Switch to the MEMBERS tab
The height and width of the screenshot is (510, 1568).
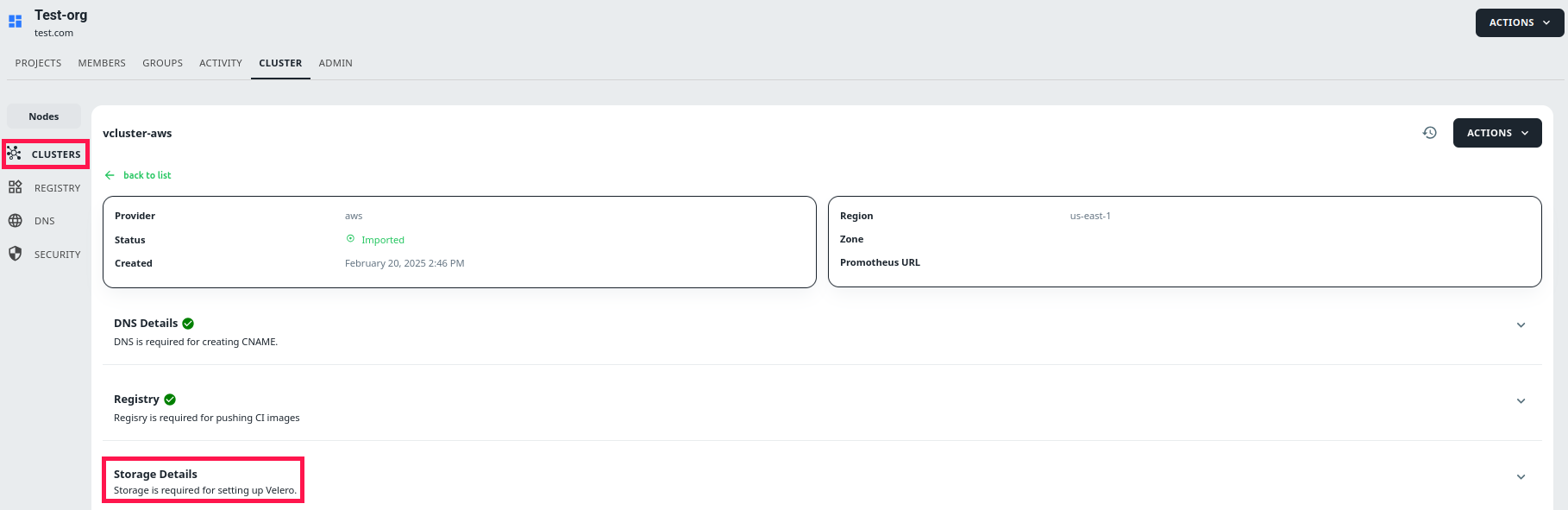tap(102, 63)
